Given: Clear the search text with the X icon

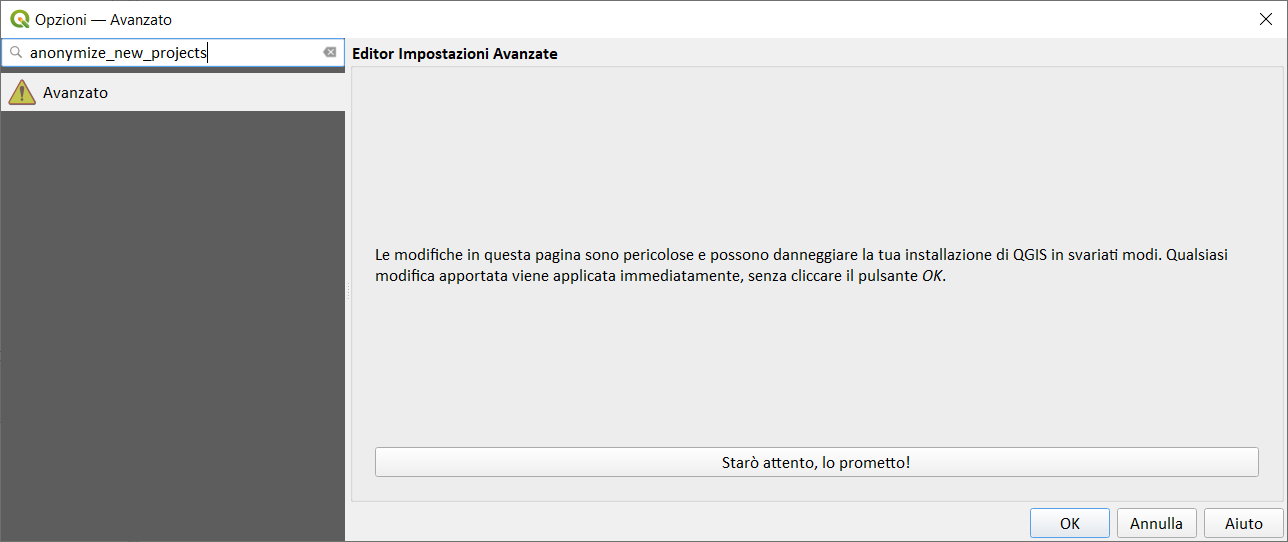Looking at the screenshot, I should 330,53.
